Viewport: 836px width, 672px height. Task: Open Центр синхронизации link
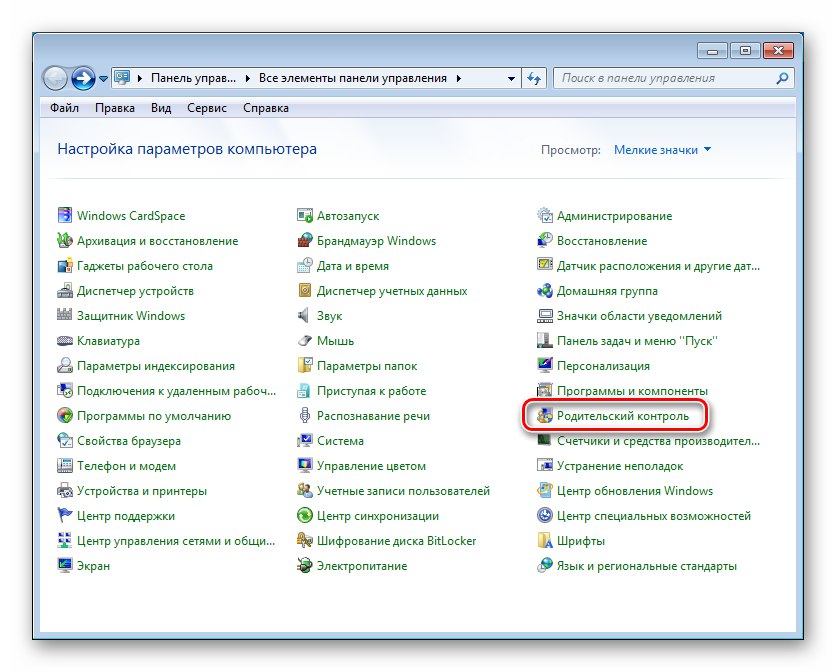tap(377, 516)
